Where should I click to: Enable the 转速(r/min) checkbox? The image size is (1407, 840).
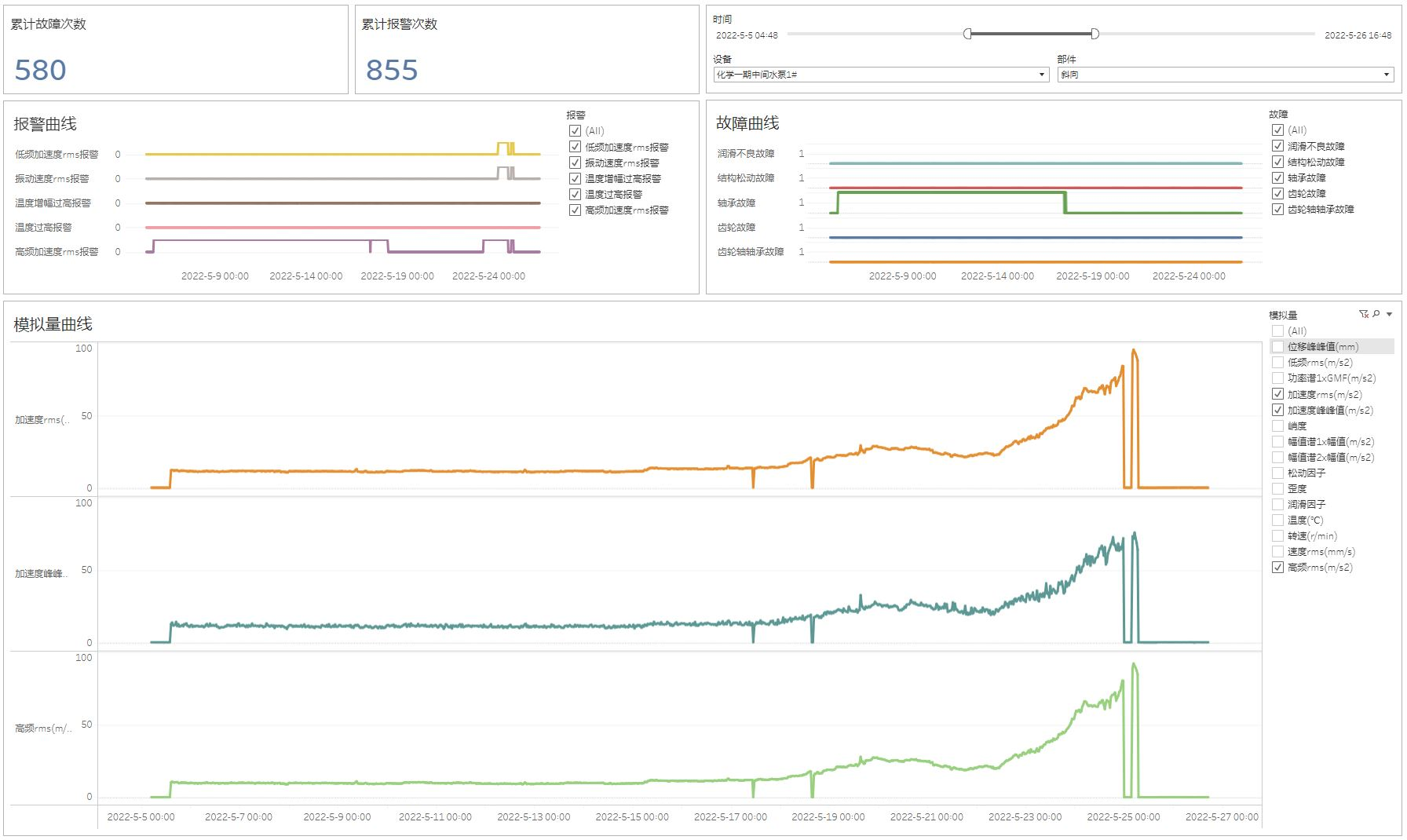[x=1277, y=535]
